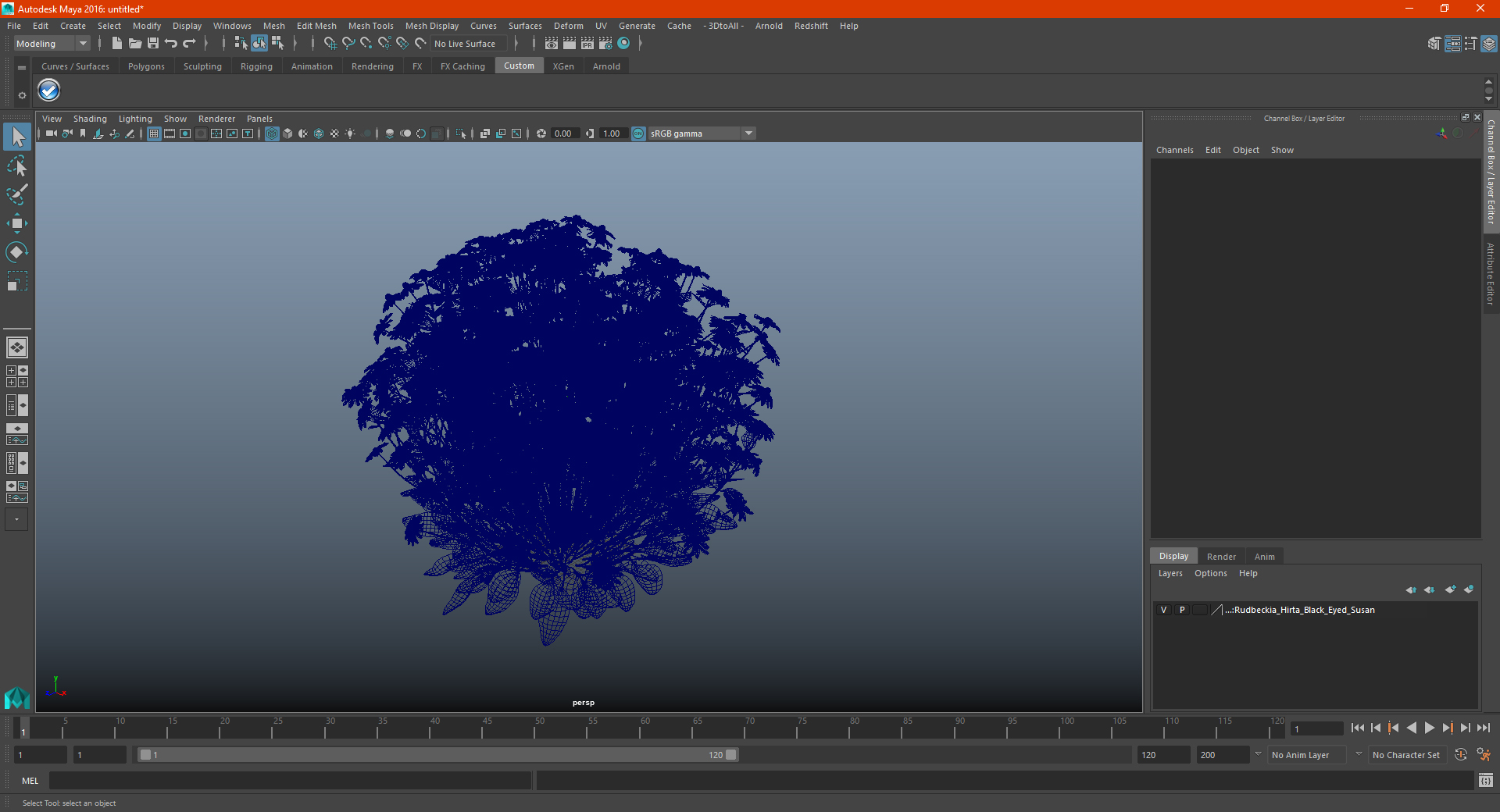This screenshot has height=812, width=1500.
Task: Go to start of playback range
Action: click(1357, 728)
